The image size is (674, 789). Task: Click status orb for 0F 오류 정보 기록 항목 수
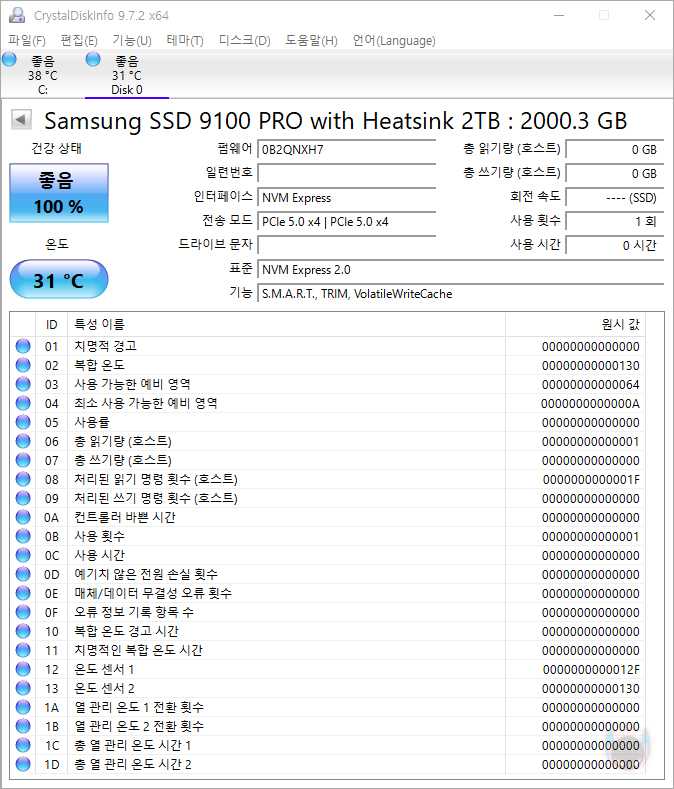pyautogui.click(x=23, y=612)
